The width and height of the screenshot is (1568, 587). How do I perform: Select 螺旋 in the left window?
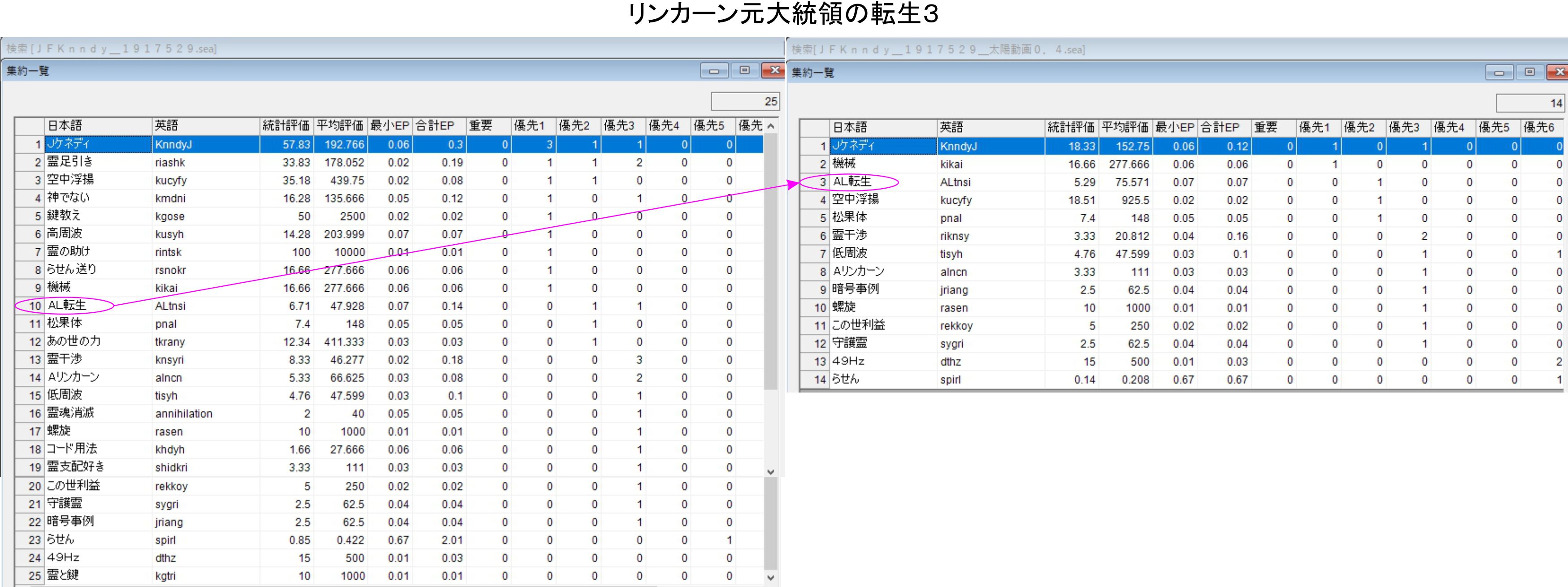coord(389,431)
